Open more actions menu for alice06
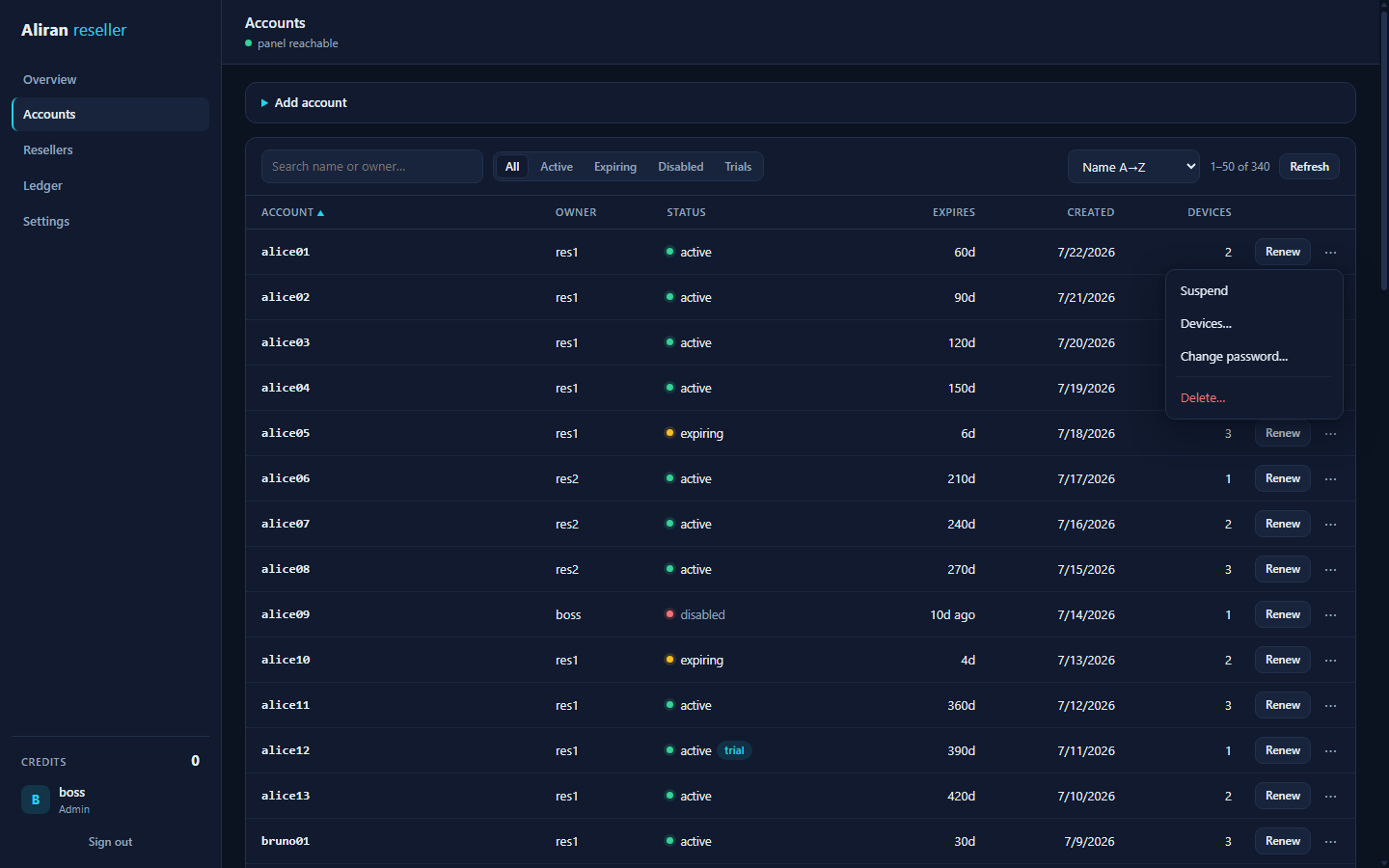1389x868 pixels. coord(1330,478)
